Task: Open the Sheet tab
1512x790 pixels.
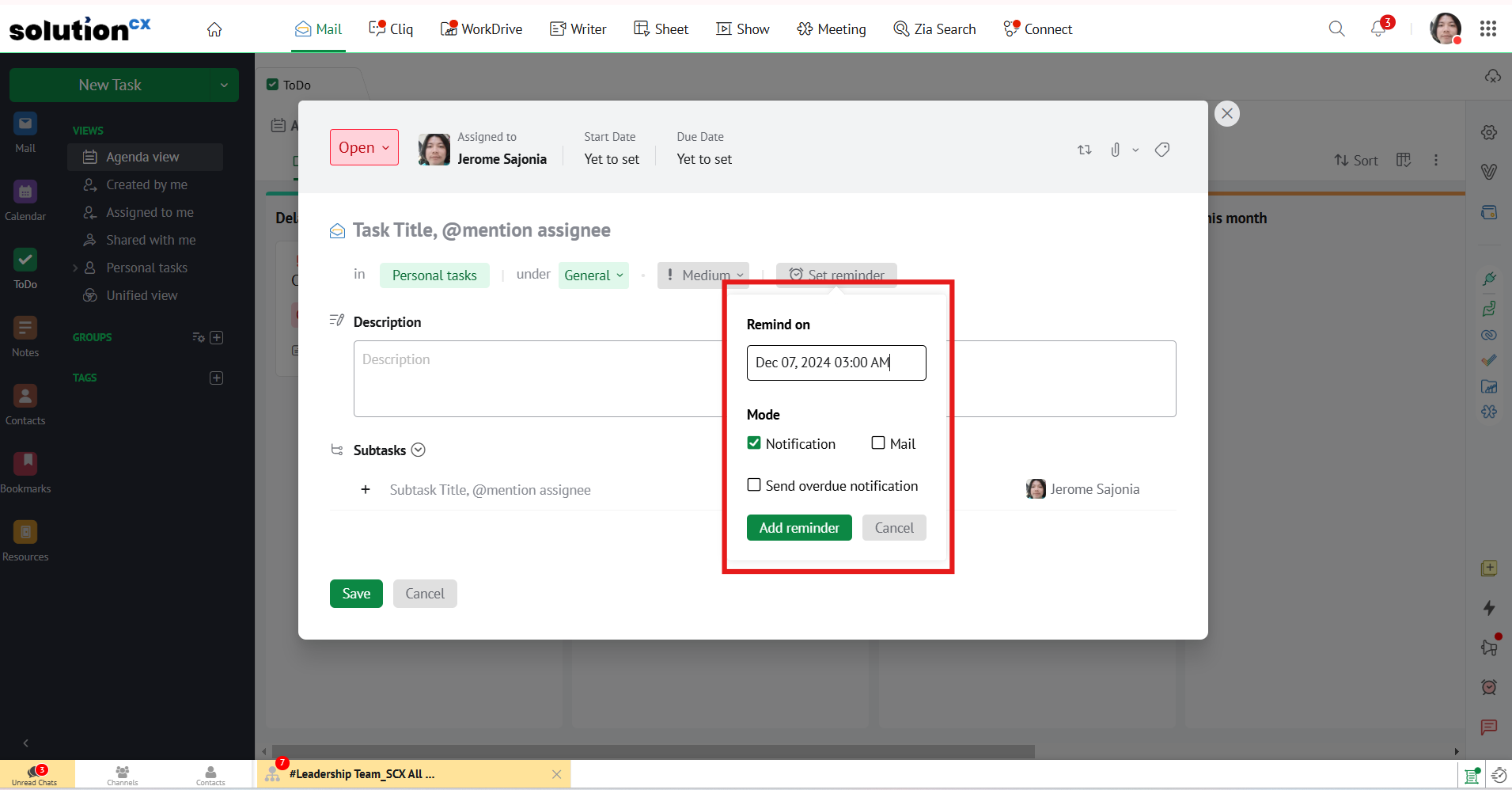Action: coord(661,29)
